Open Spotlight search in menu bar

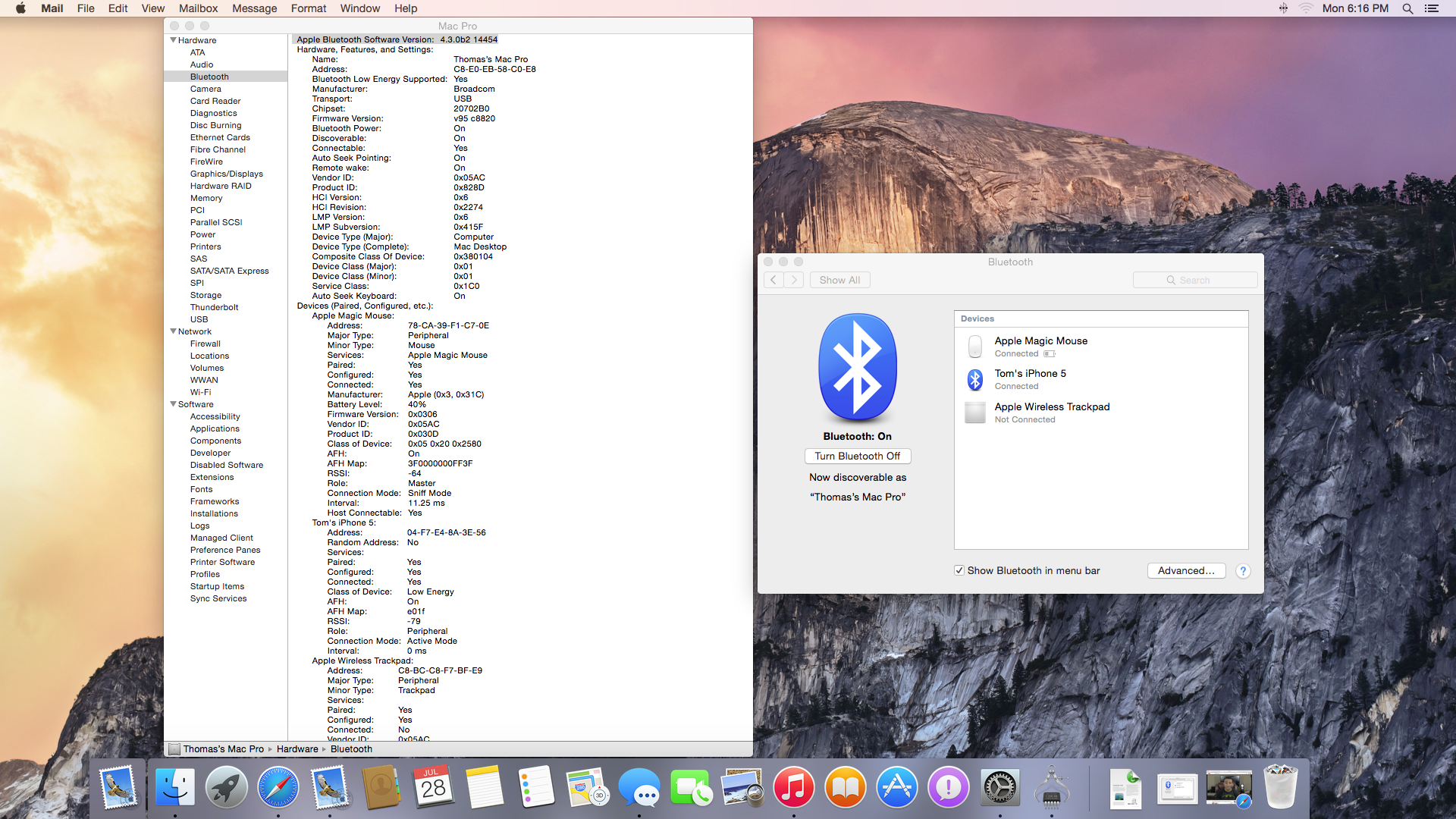click(x=1407, y=8)
